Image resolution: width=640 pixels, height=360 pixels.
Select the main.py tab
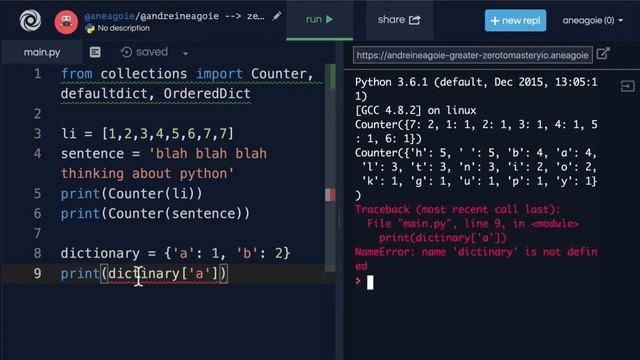coord(42,52)
